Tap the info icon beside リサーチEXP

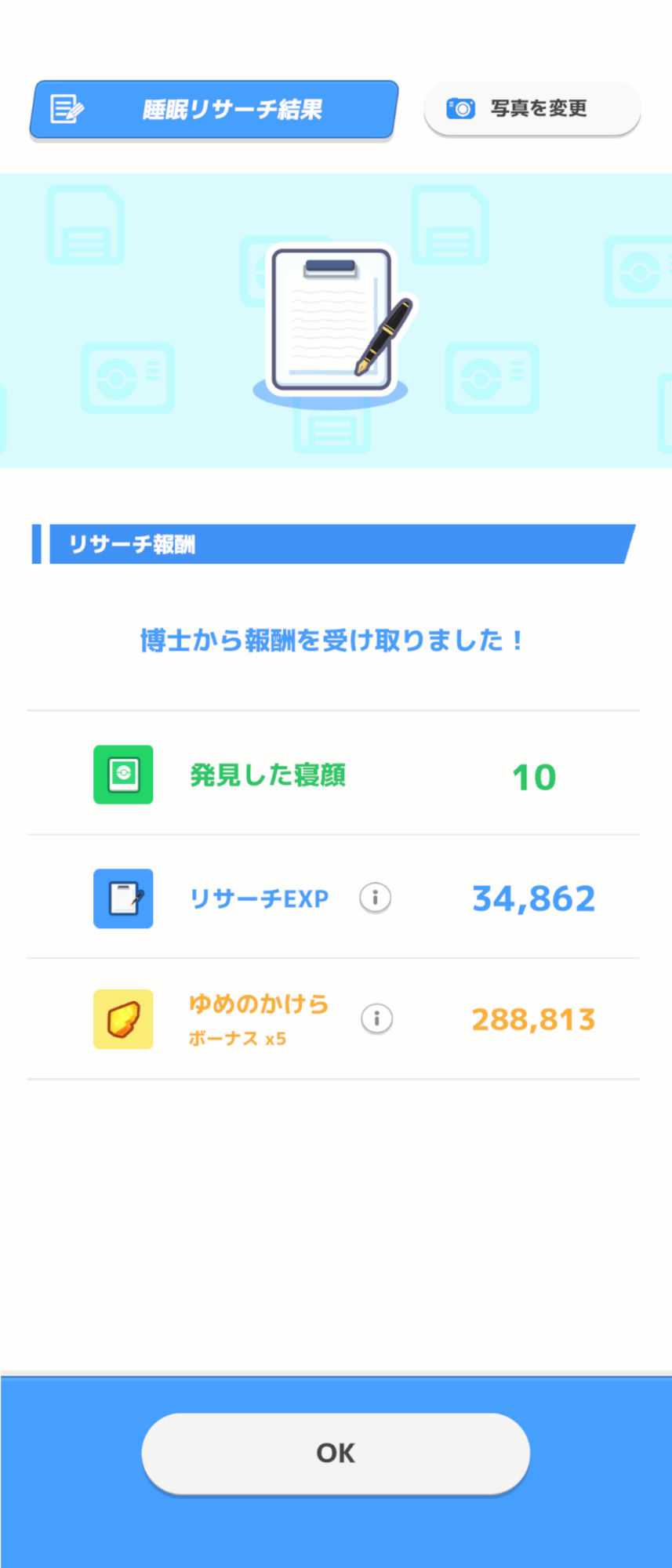[x=375, y=898]
